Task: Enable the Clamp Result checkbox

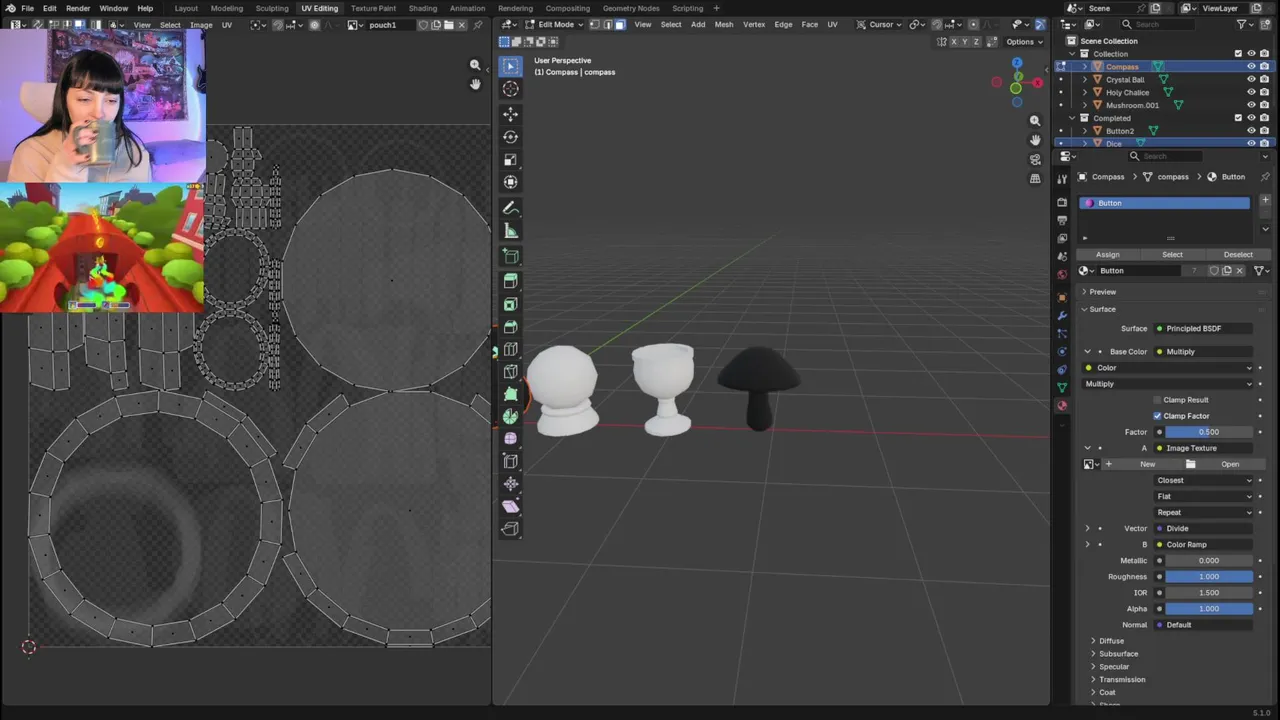Action: pyautogui.click(x=1157, y=400)
